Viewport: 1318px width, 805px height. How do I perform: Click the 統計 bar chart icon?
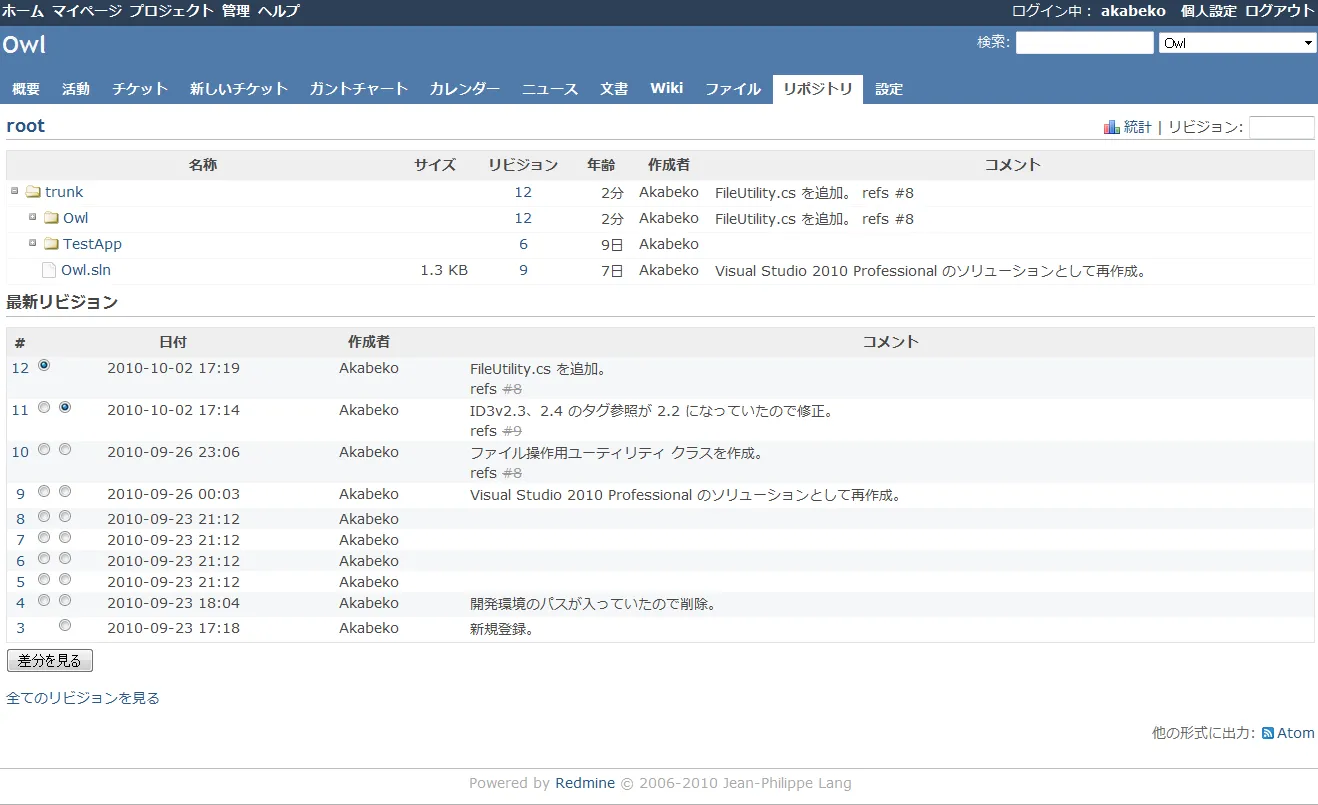1111,127
